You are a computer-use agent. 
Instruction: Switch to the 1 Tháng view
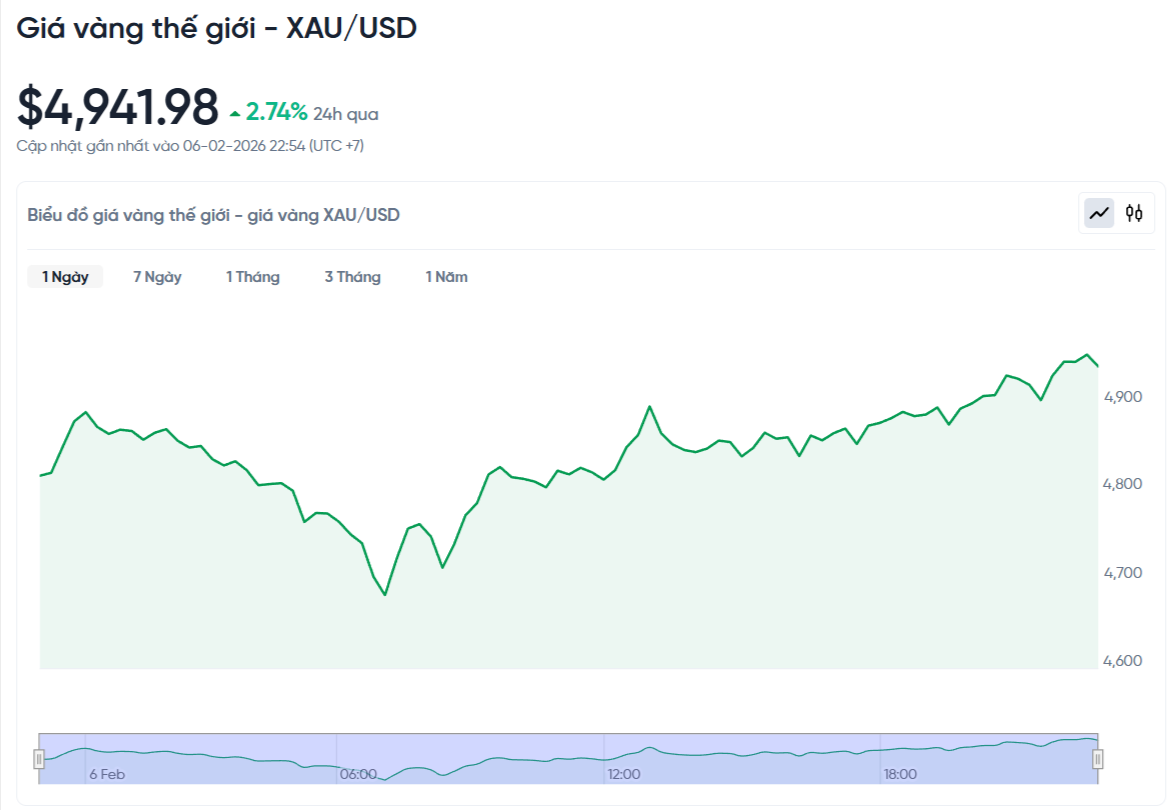(x=253, y=276)
